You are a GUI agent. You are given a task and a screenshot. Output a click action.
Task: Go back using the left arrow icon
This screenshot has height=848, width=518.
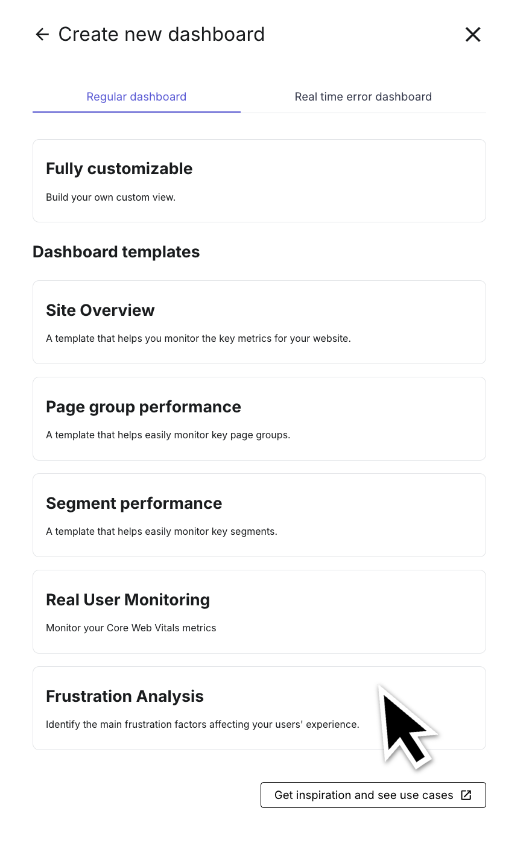coord(42,35)
